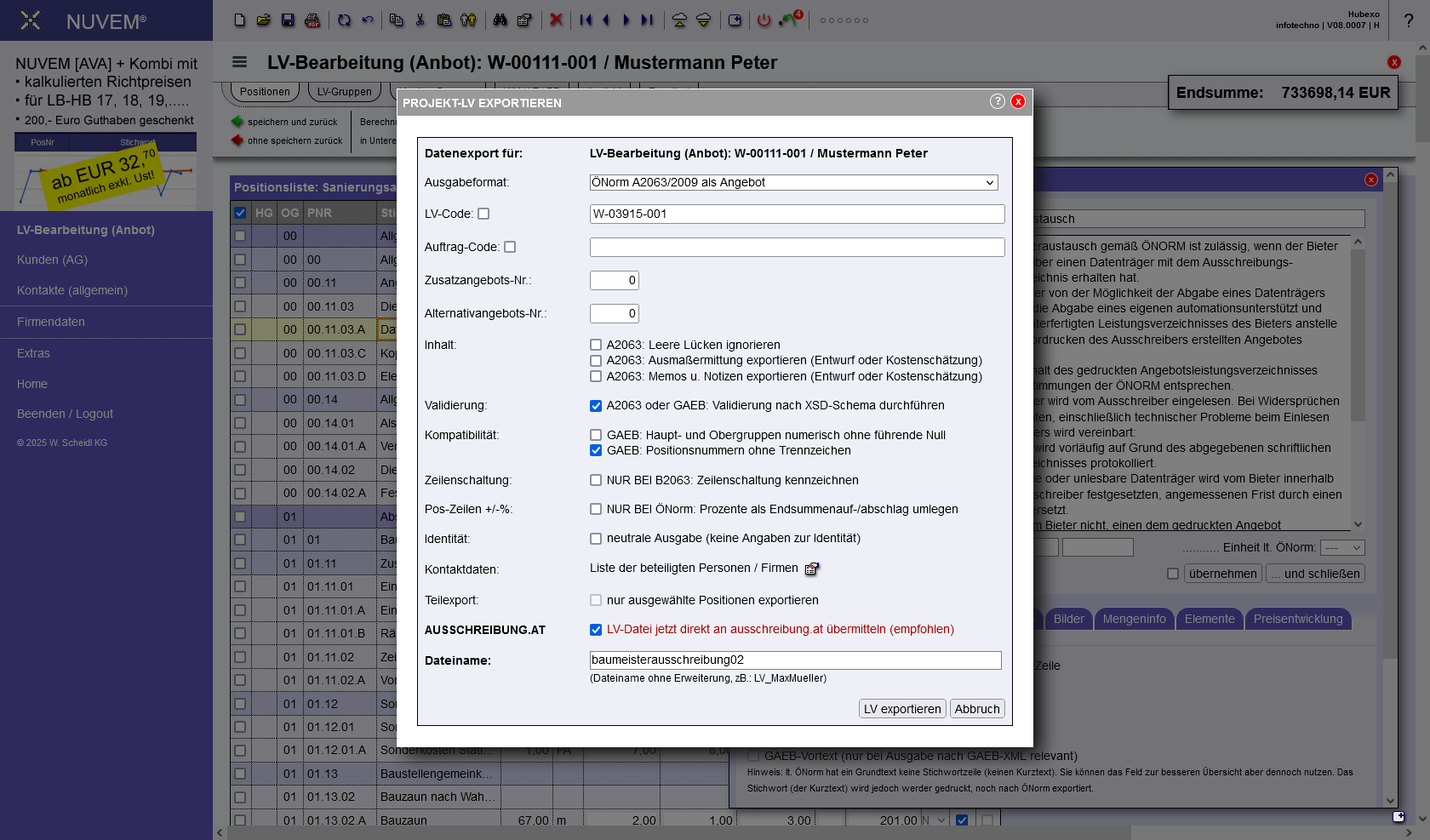Viewport: 1430px width, 840px height.
Task: Uncheck direct transmission to ausschreibung.at
Action: tap(596, 630)
